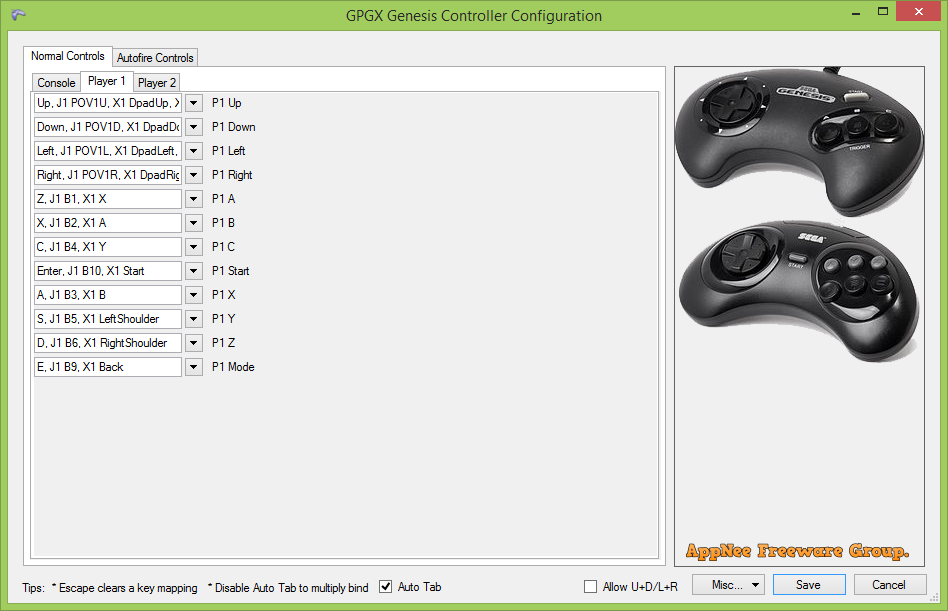Click the P1 Mode label
Image resolution: width=948 pixels, height=611 pixels.
click(233, 367)
